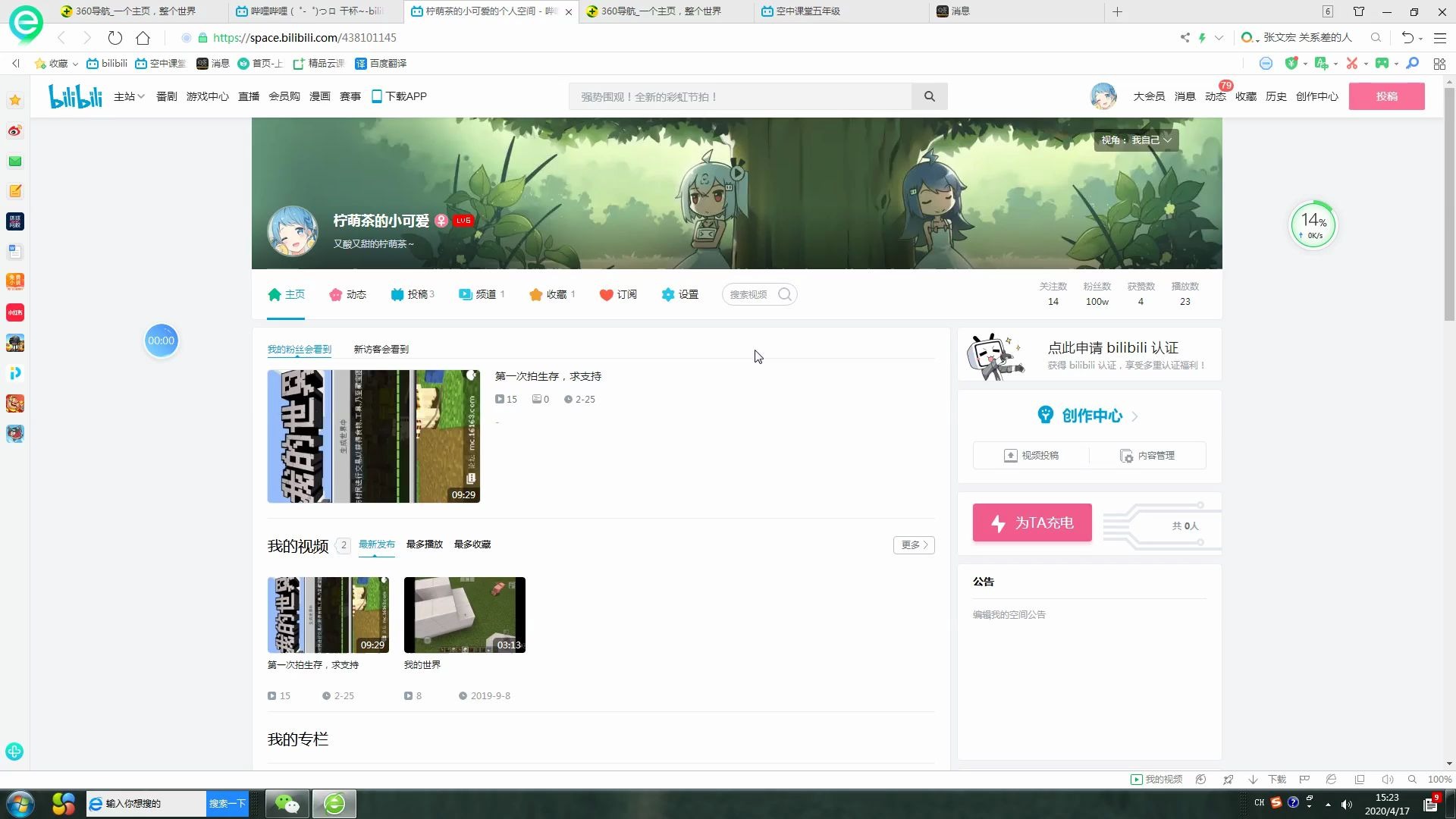Click the volume icon in system tray
This screenshot has width=1456, height=819.
coord(1346,804)
